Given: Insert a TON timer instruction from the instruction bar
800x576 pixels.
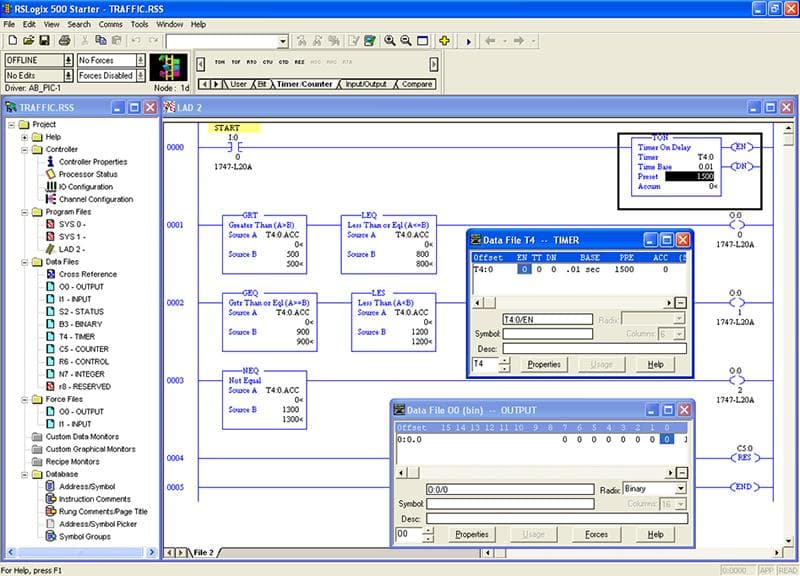Looking at the screenshot, I should pyautogui.click(x=220, y=61).
